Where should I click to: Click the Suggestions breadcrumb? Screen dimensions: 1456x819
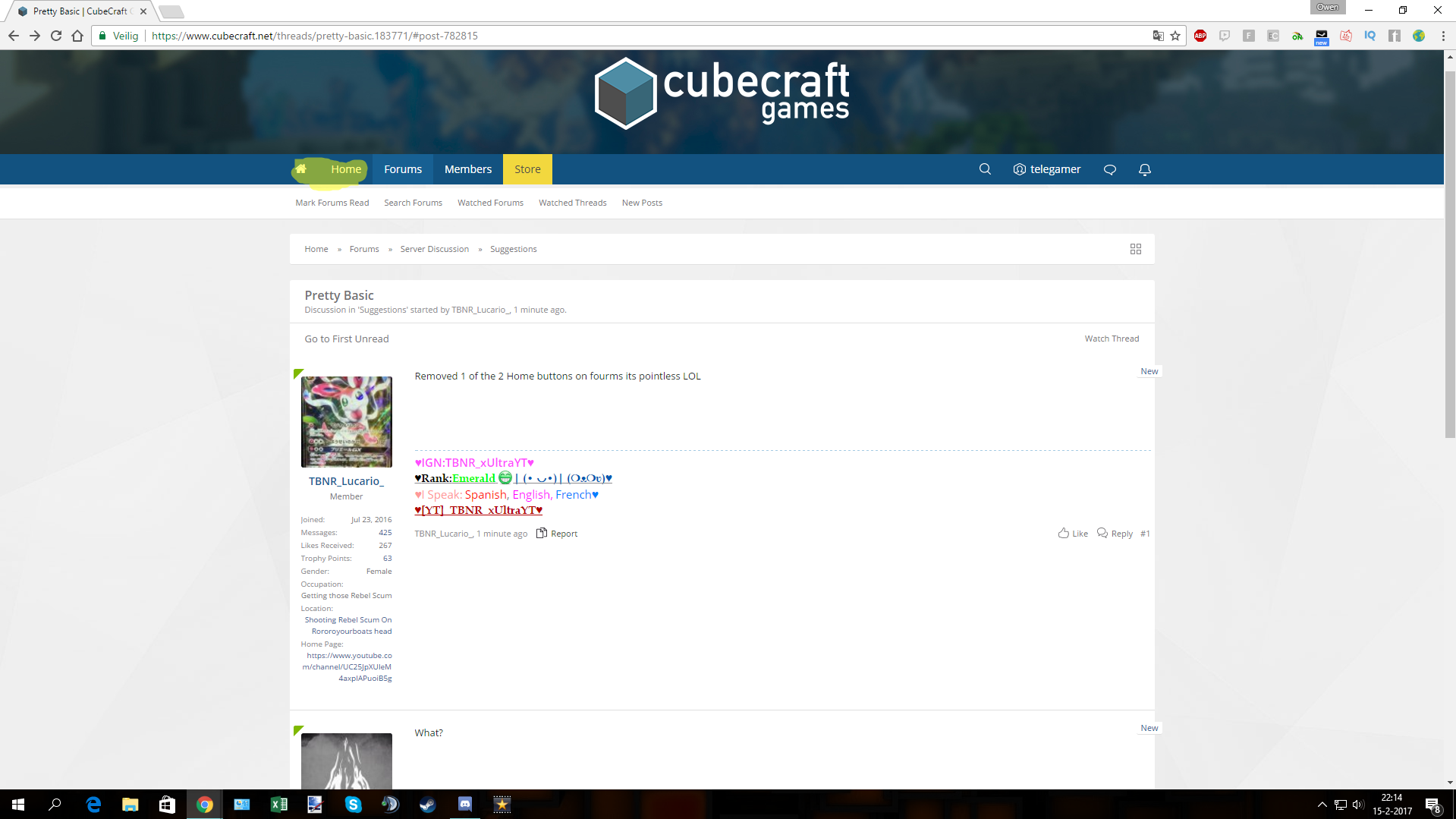click(x=513, y=249)
